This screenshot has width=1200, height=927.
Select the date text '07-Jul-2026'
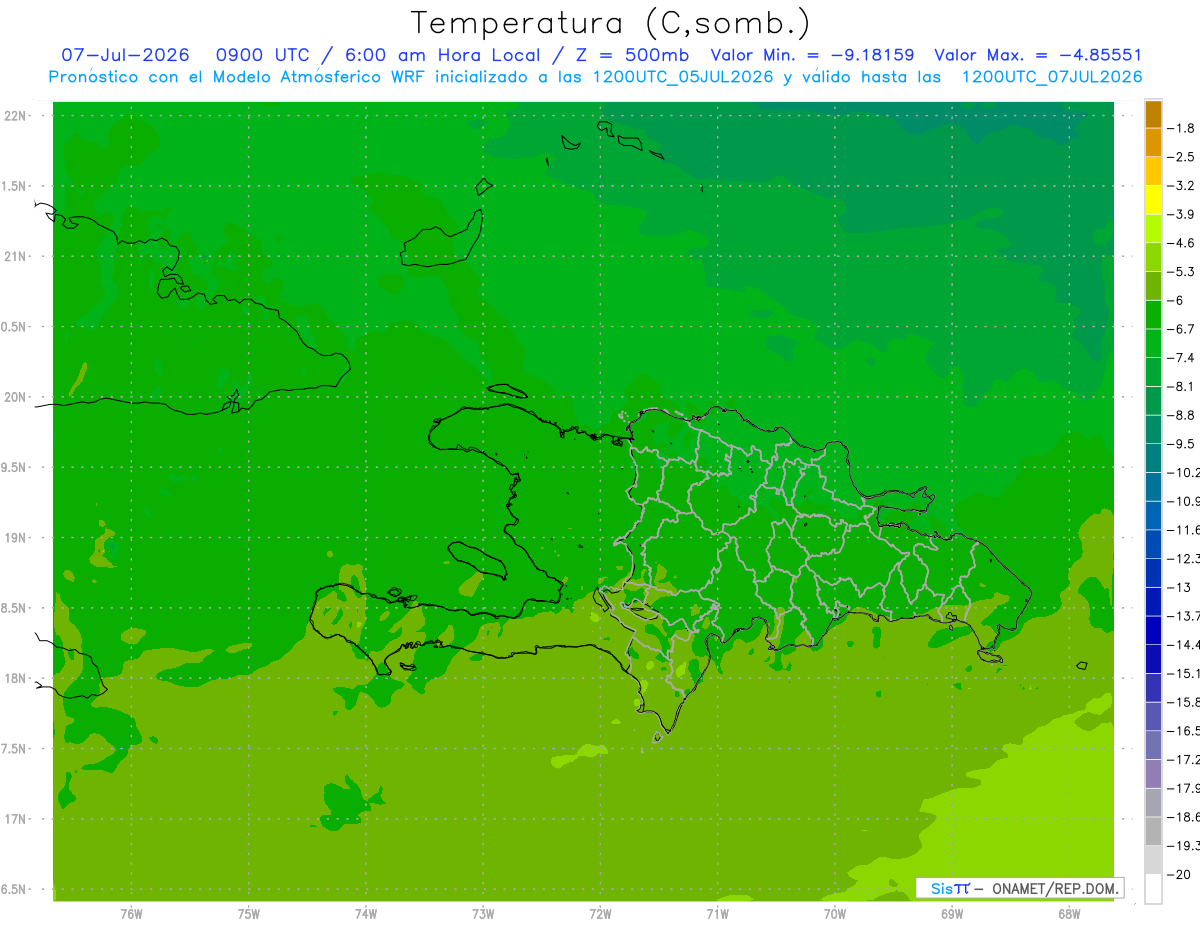pos(125,55)
